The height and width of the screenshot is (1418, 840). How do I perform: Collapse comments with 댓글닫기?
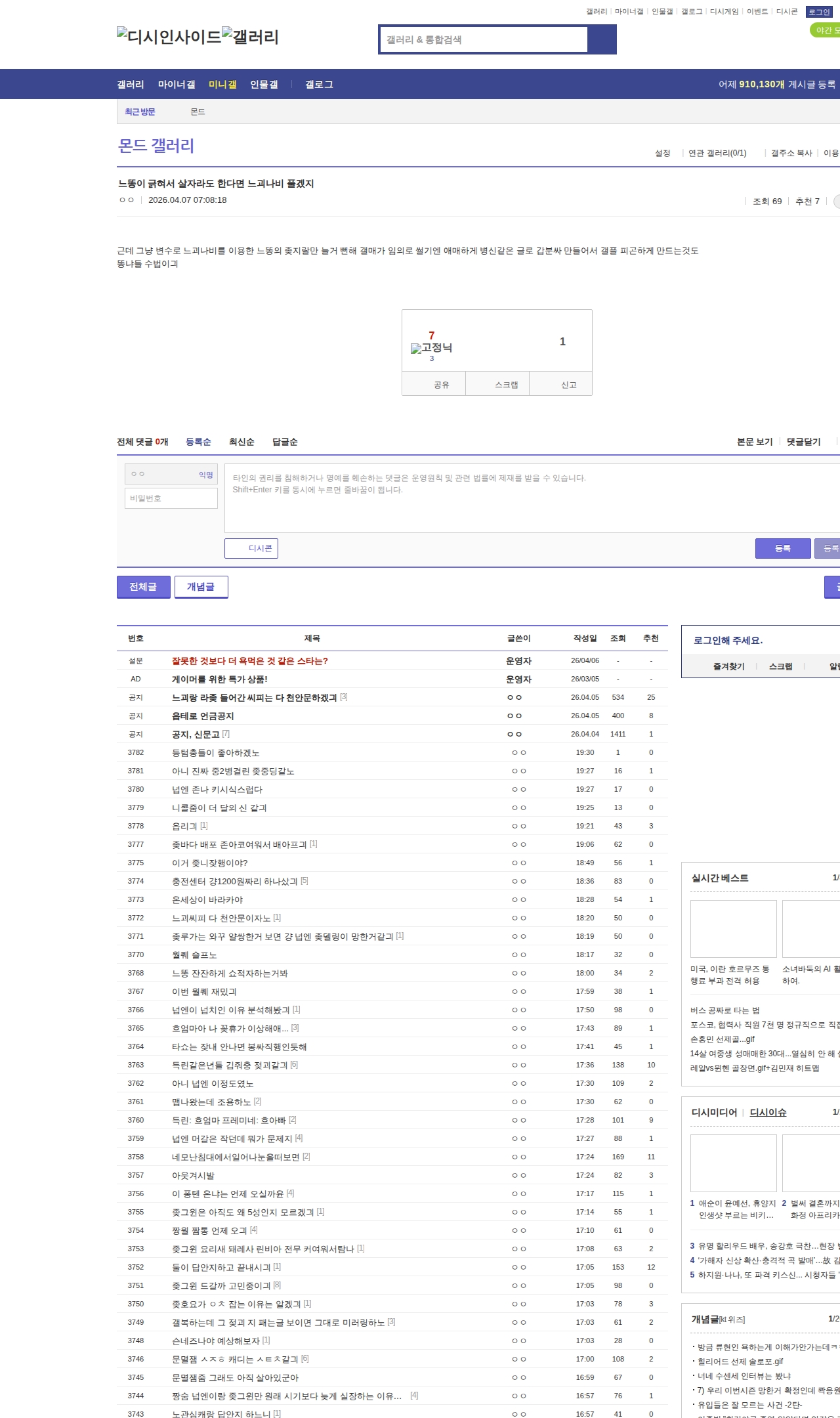point(804,442)
